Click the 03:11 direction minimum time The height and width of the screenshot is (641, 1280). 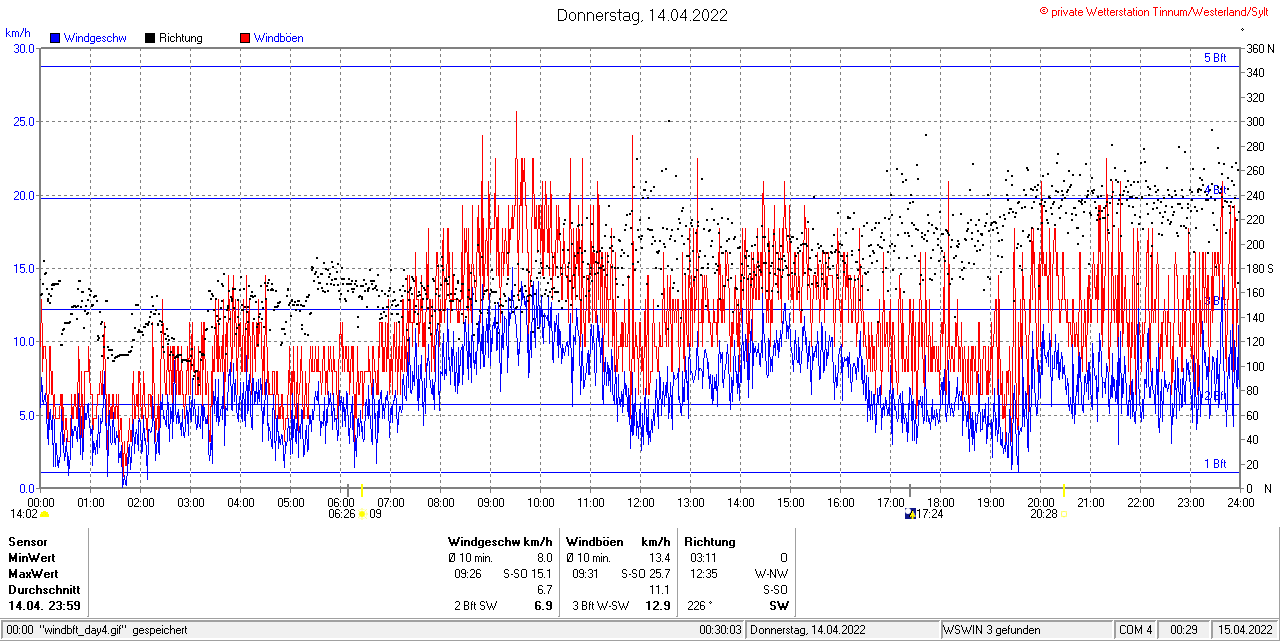pos(703,558)
